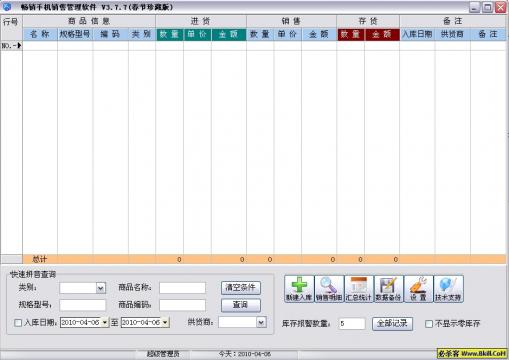Minimize the window via title bar button
The image size is (509, 360).
tap(475, 7)
